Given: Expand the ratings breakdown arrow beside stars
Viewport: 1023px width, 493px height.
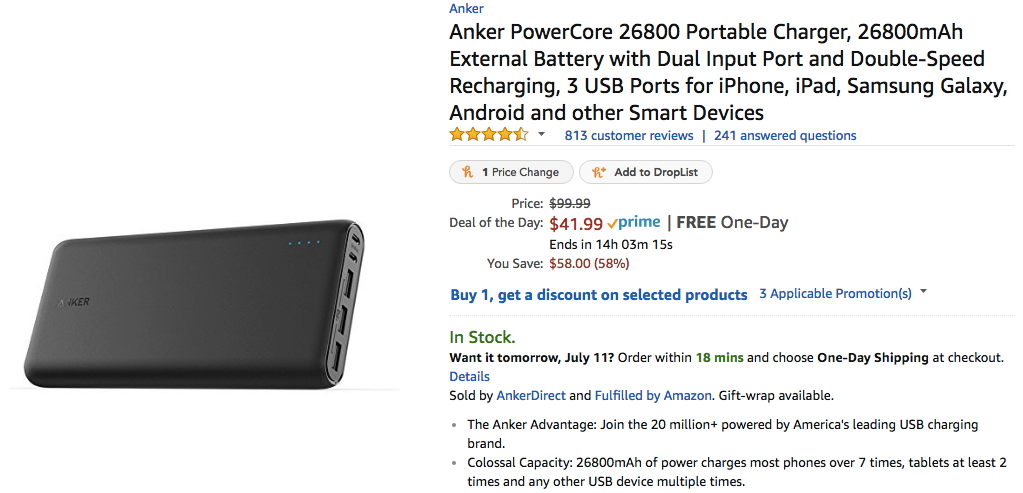Looking at the screenshot, I should 542,135.
